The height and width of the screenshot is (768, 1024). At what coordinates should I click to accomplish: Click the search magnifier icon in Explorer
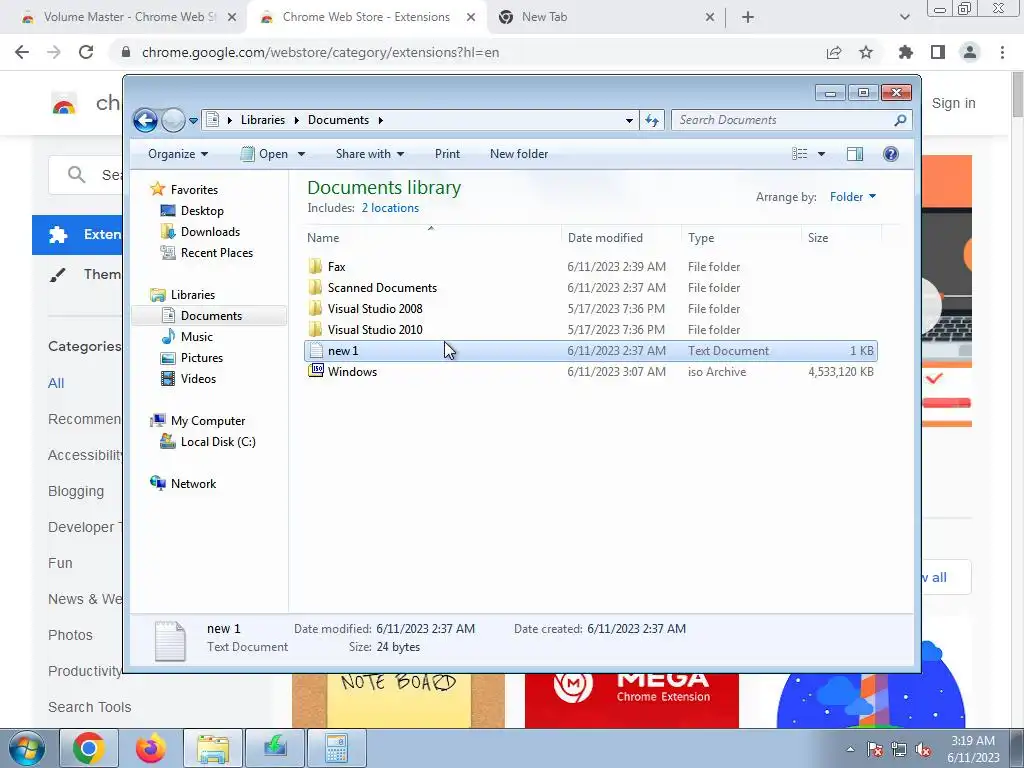pyautogui.click(x=901, y=120)
